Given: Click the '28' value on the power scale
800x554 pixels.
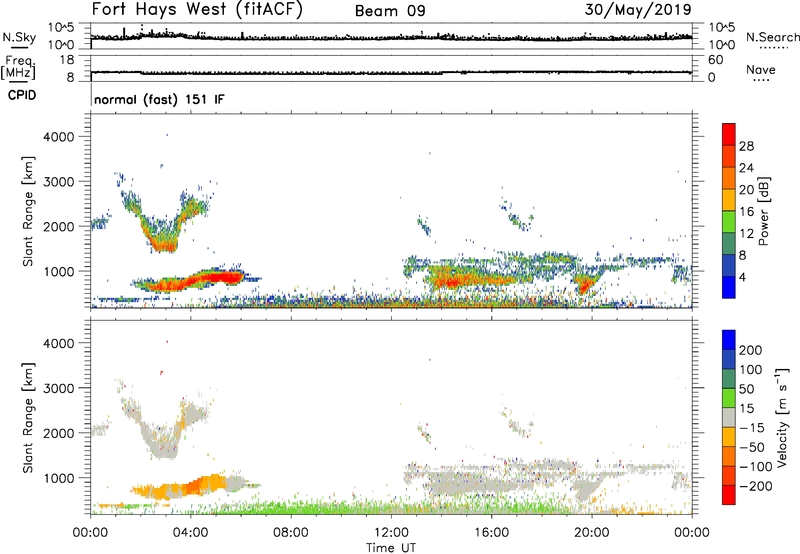Looking at the screenshot, I should 746,146.
